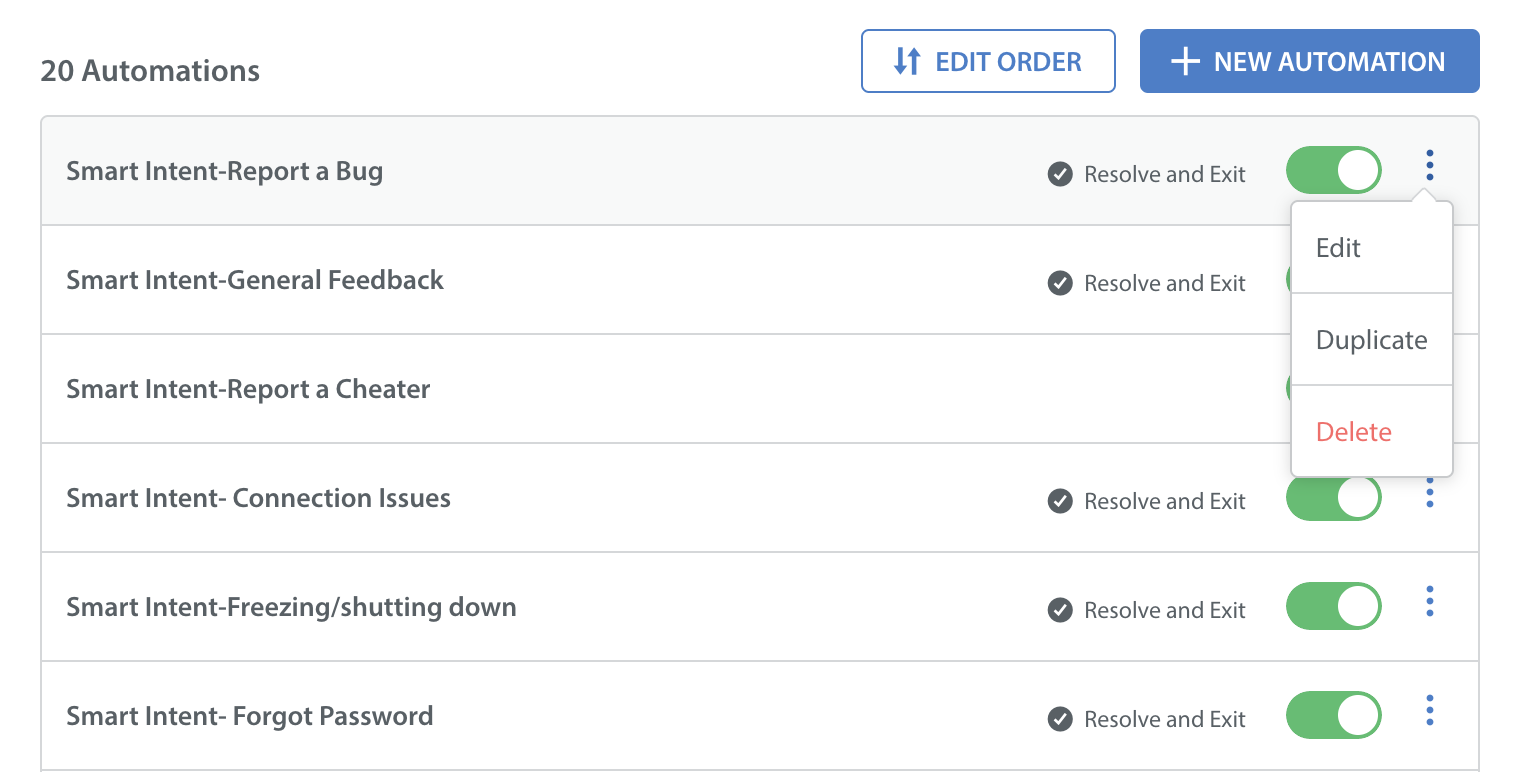Open three-dot menu for Forgot Password row

(x=1430, y=710)
